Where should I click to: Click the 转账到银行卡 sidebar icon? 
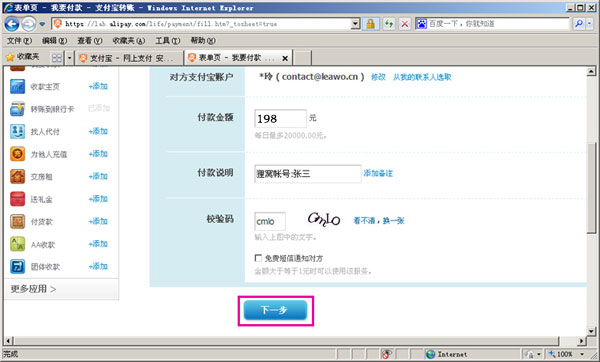17,109
